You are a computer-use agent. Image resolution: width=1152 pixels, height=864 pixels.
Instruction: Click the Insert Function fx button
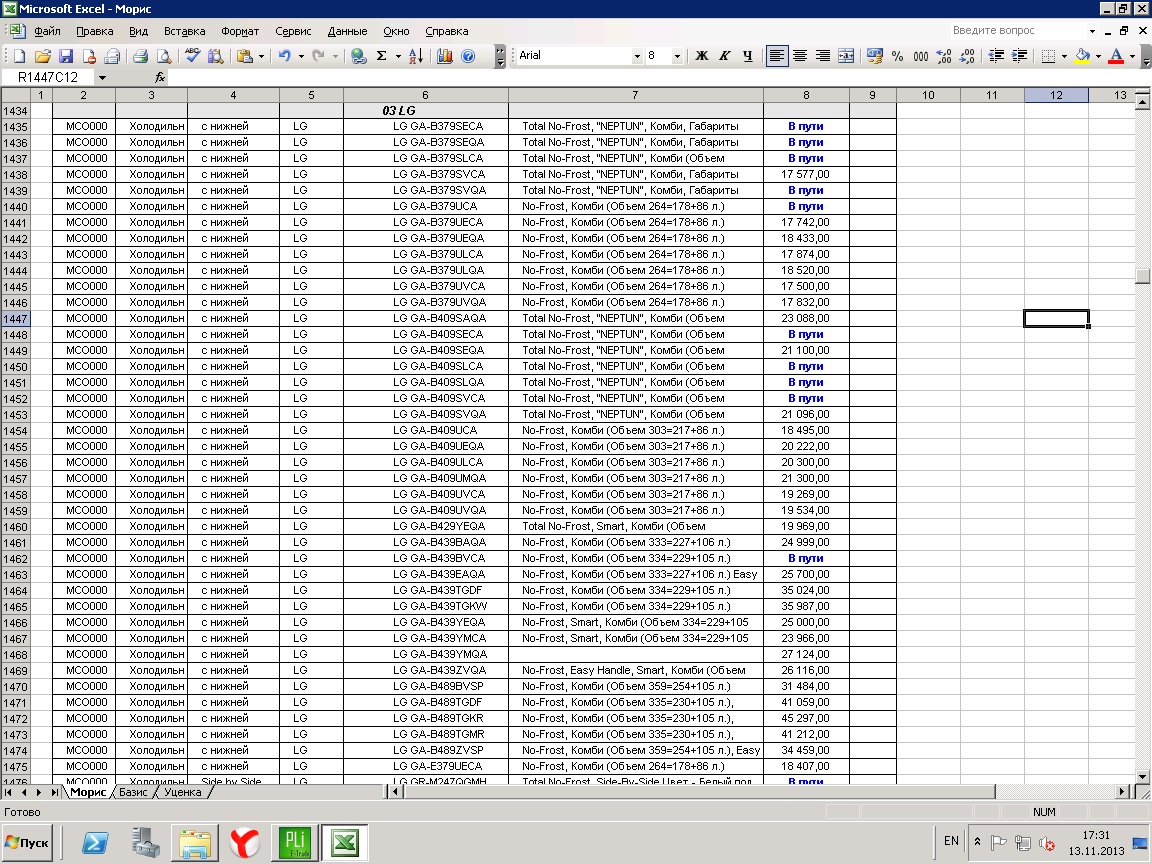click(160, 77)
